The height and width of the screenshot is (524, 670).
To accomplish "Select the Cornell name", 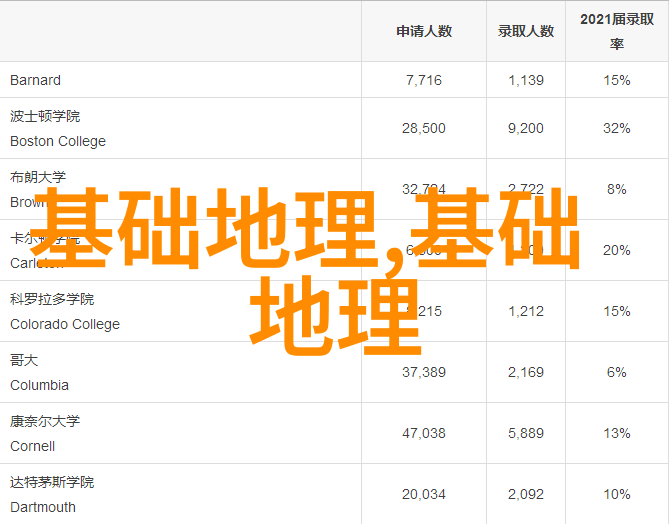I will pyautogui.click(x=32, y=446).
